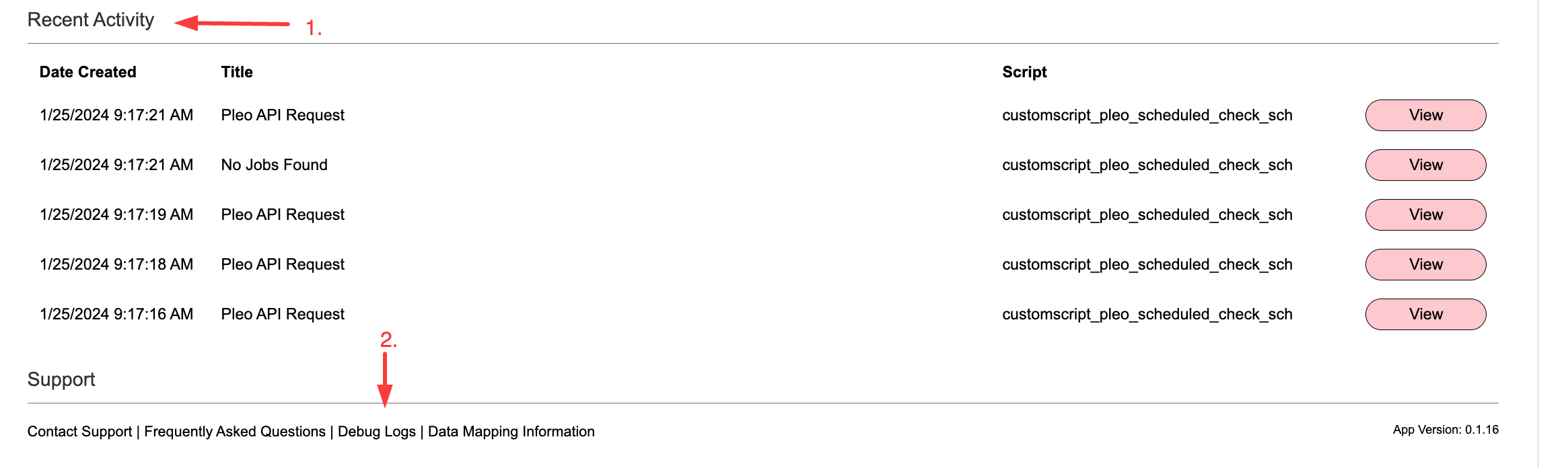Sort by the Script column
Image resolution: width=1568 pixels, height=468 pixels.
(1024, 72)
